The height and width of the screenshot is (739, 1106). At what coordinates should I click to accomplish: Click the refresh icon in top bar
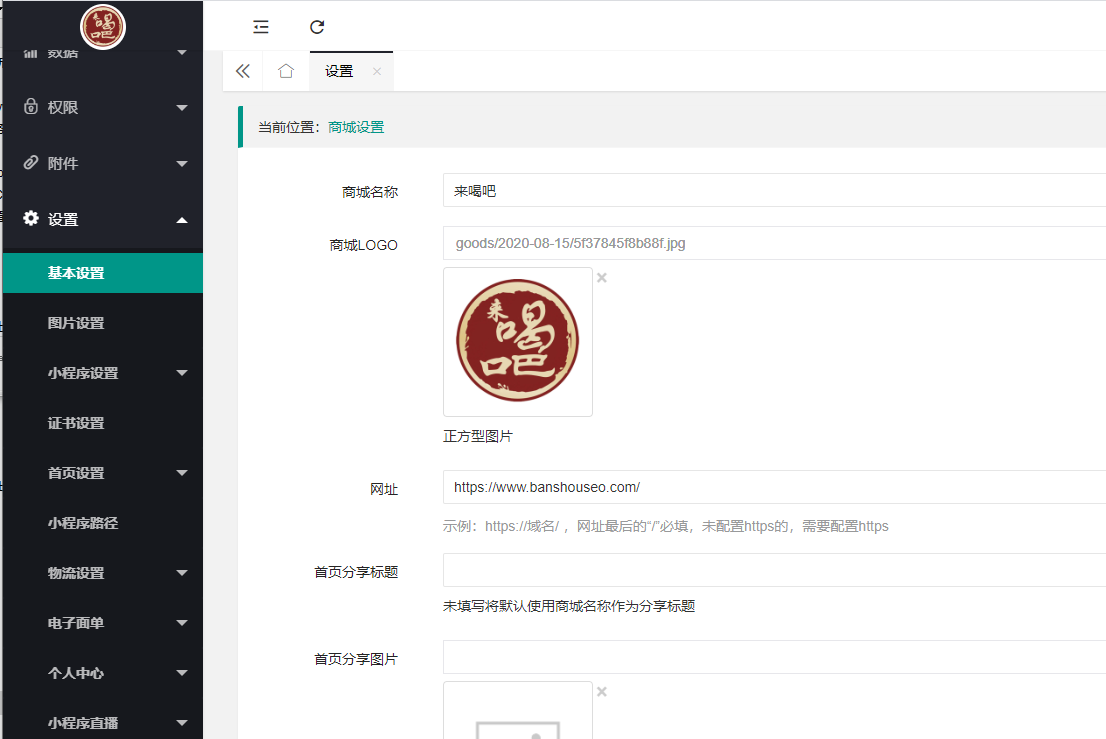(x=317, y=27)
